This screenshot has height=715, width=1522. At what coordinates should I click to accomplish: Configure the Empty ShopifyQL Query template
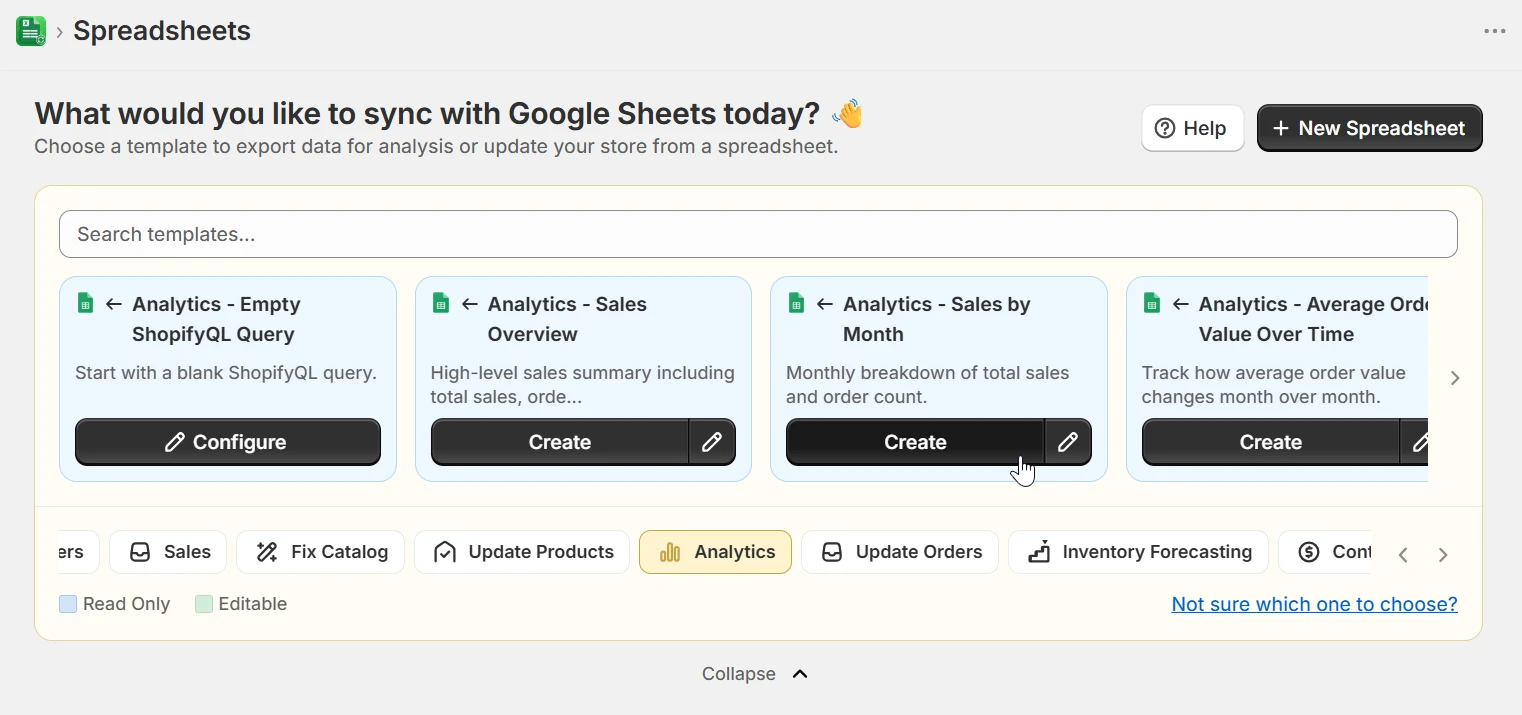(228, 442)
